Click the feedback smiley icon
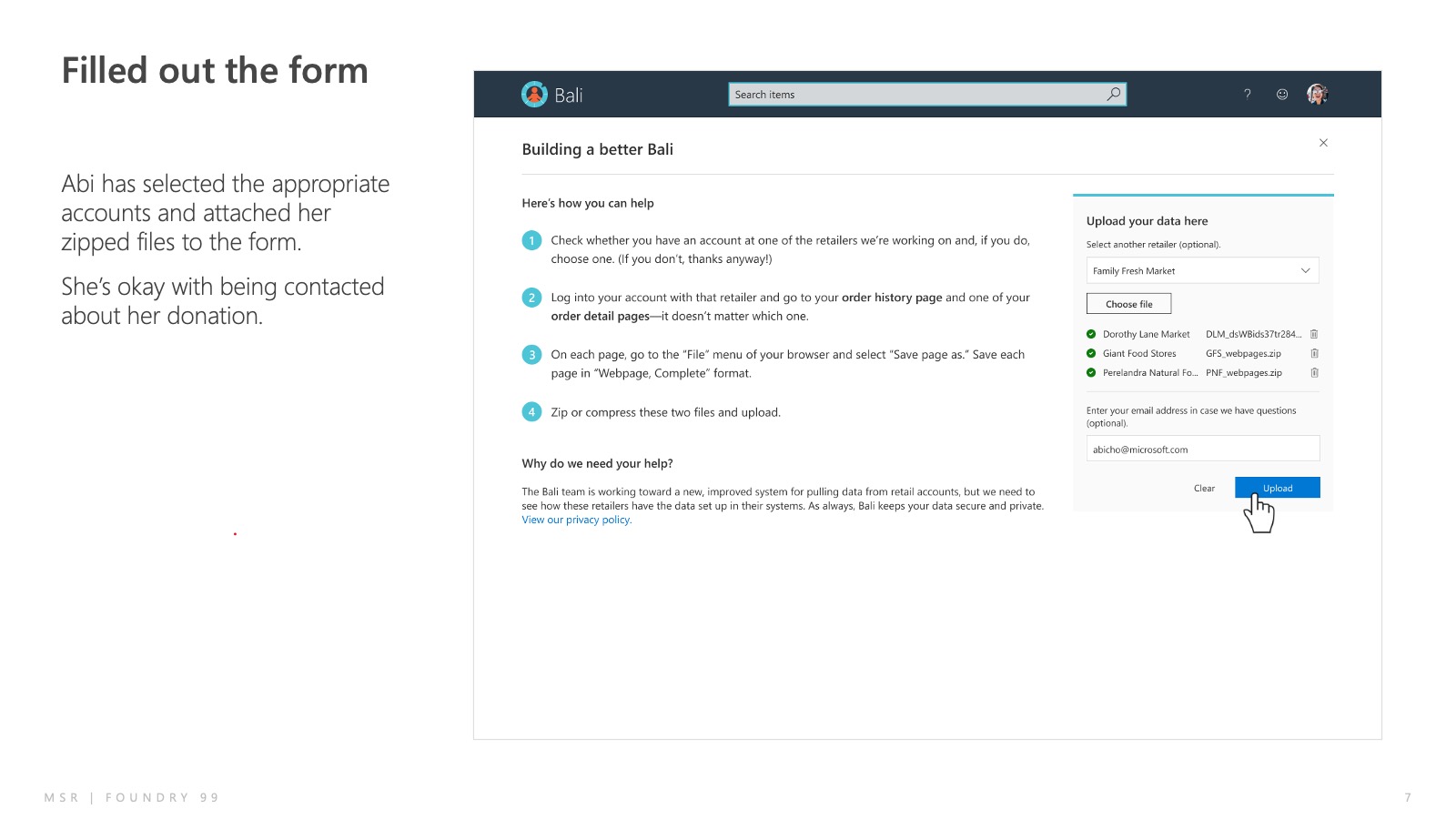 (x=1282, y=94)
